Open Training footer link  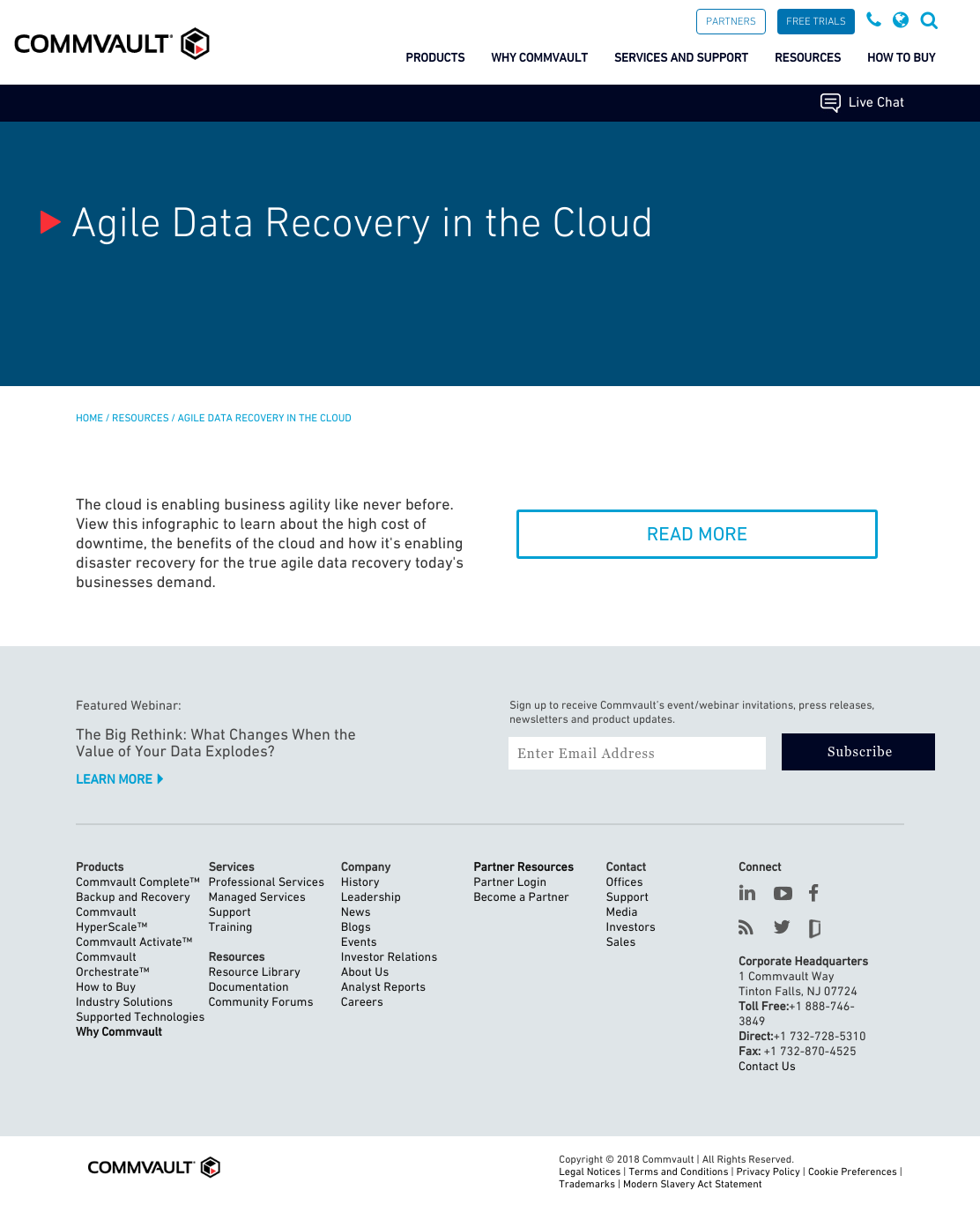230,927
